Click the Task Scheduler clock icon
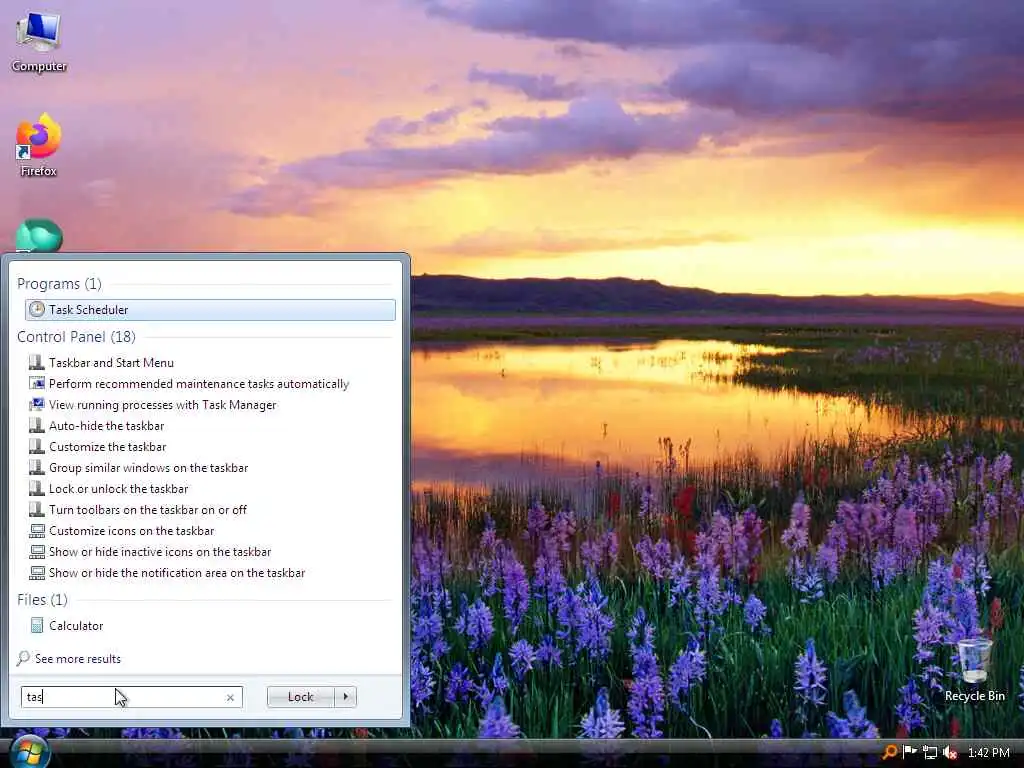This screenshot has height=768, width=1024. coord(37,310)
